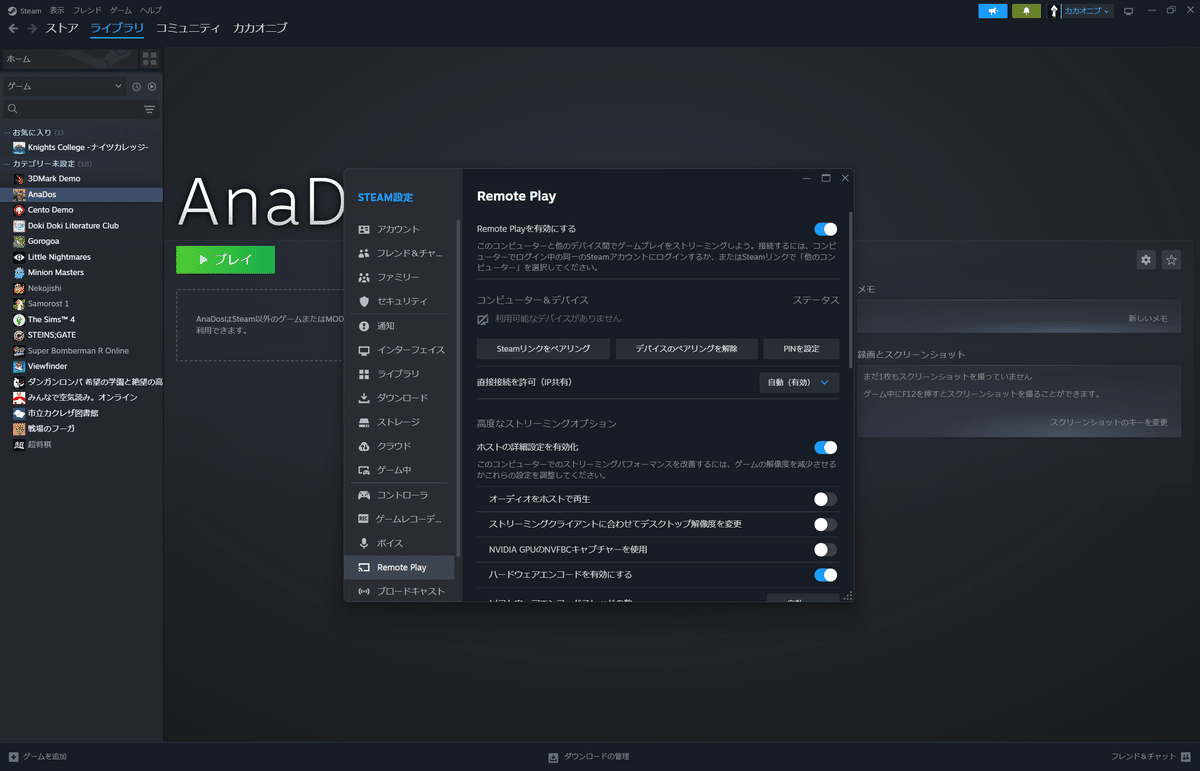The height and width of the screenshot is (771, 1200).
Task: Open the 表示 menu
Action: 57,10
